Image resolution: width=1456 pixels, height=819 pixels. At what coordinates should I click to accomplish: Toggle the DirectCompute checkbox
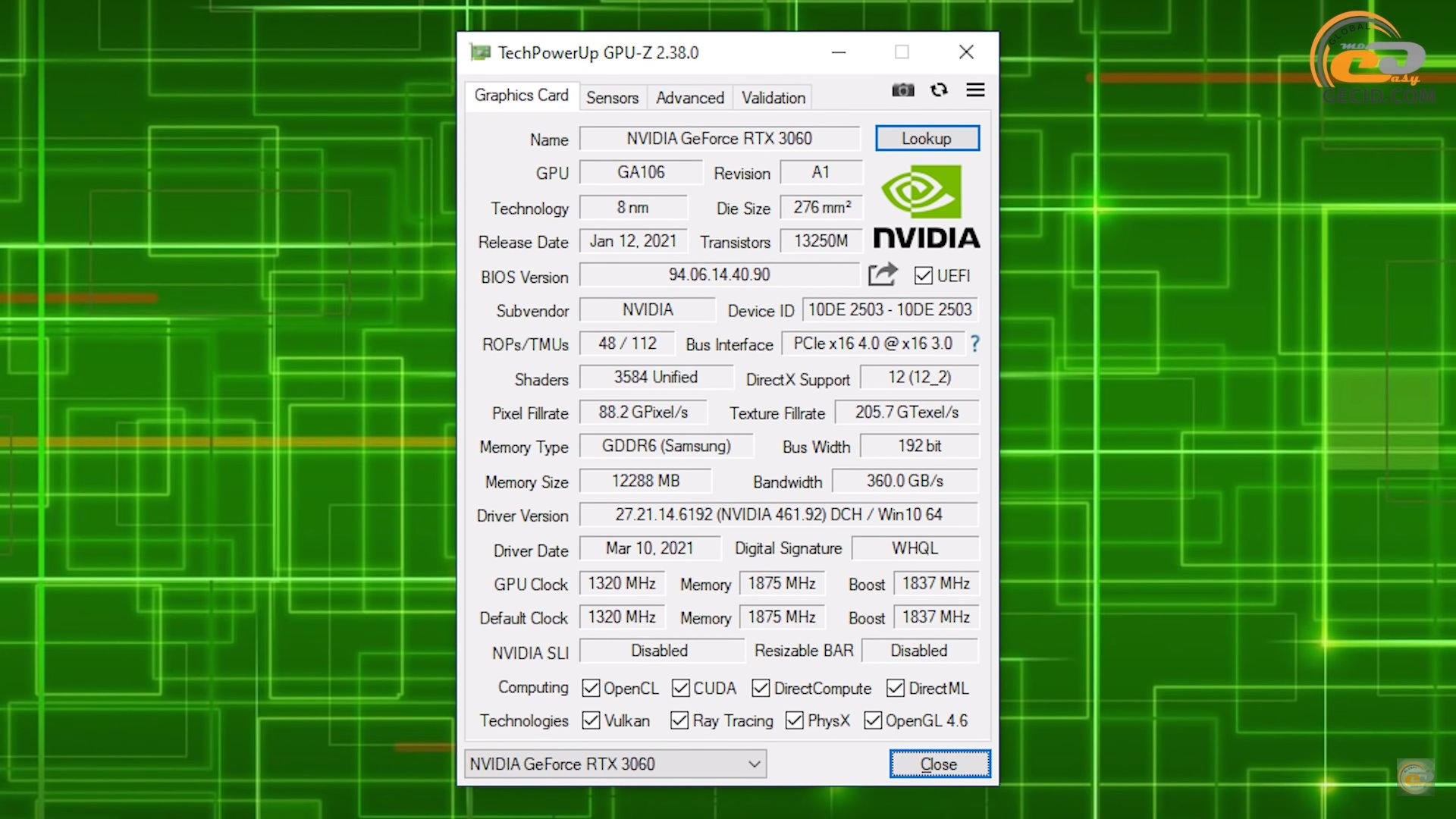761,689
